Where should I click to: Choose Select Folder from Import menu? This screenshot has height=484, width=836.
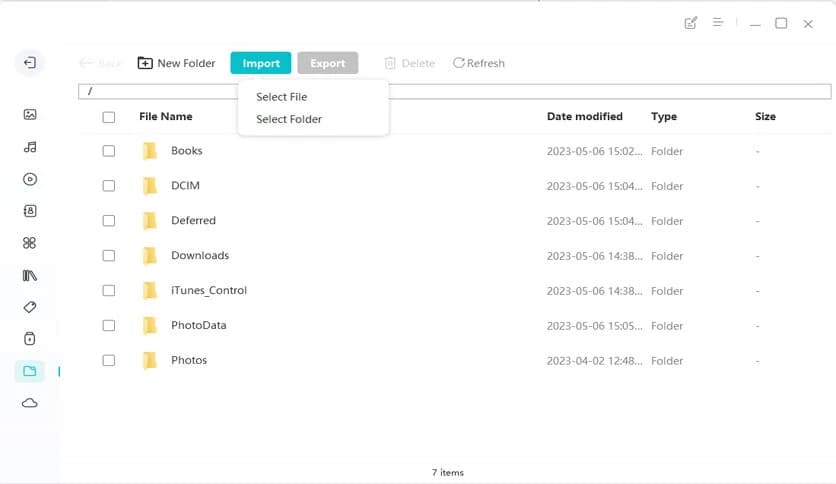pos(289,119)
